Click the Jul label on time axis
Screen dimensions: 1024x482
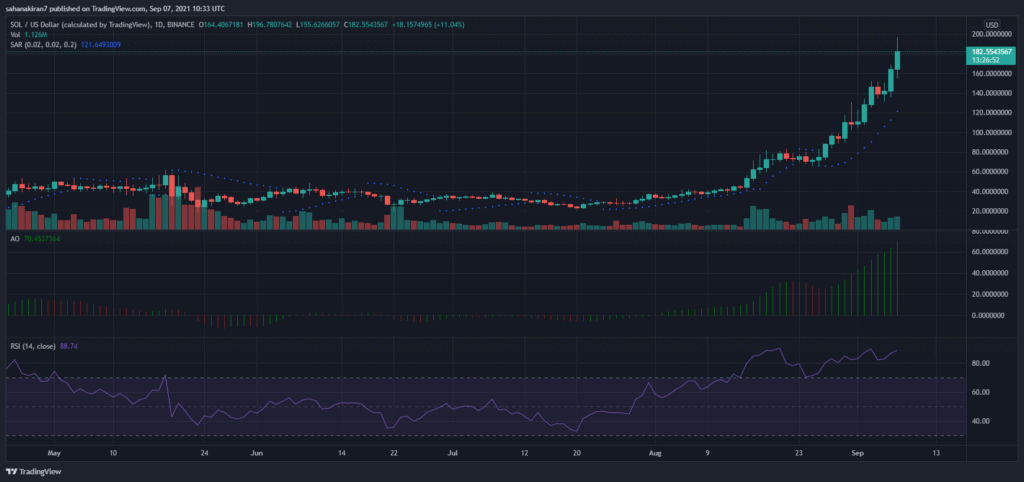point(452,452)
